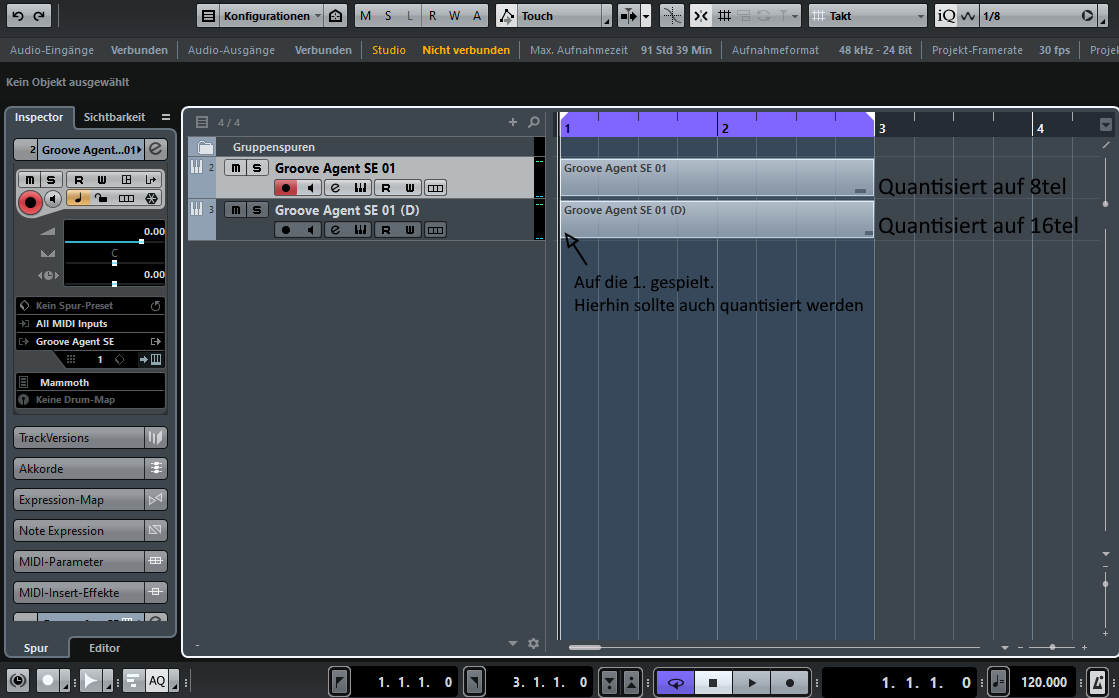This screenshot has width=1119, height=698.
Task: Open 1/8 quantize preset dropdown
Action: click(1028, 16)
